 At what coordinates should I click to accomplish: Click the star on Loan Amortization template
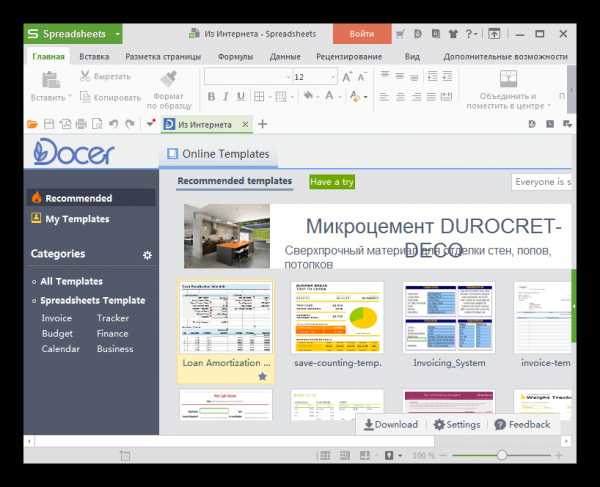click(x=262, y=376)
